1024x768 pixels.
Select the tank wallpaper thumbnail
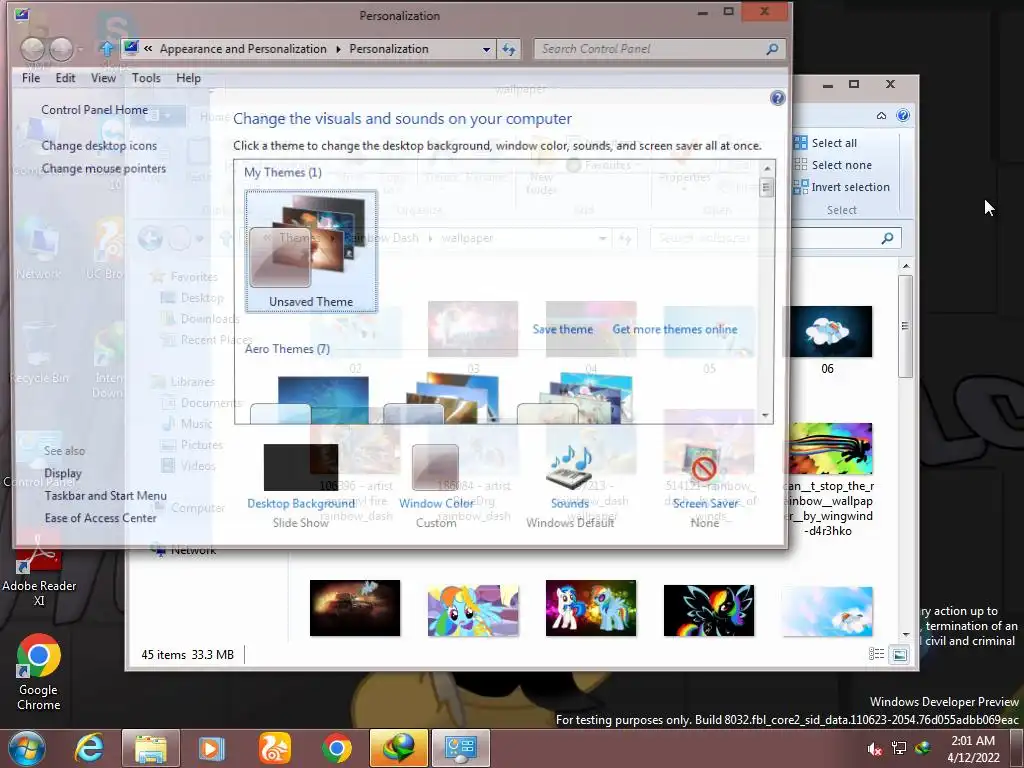(x=355, y=608)
